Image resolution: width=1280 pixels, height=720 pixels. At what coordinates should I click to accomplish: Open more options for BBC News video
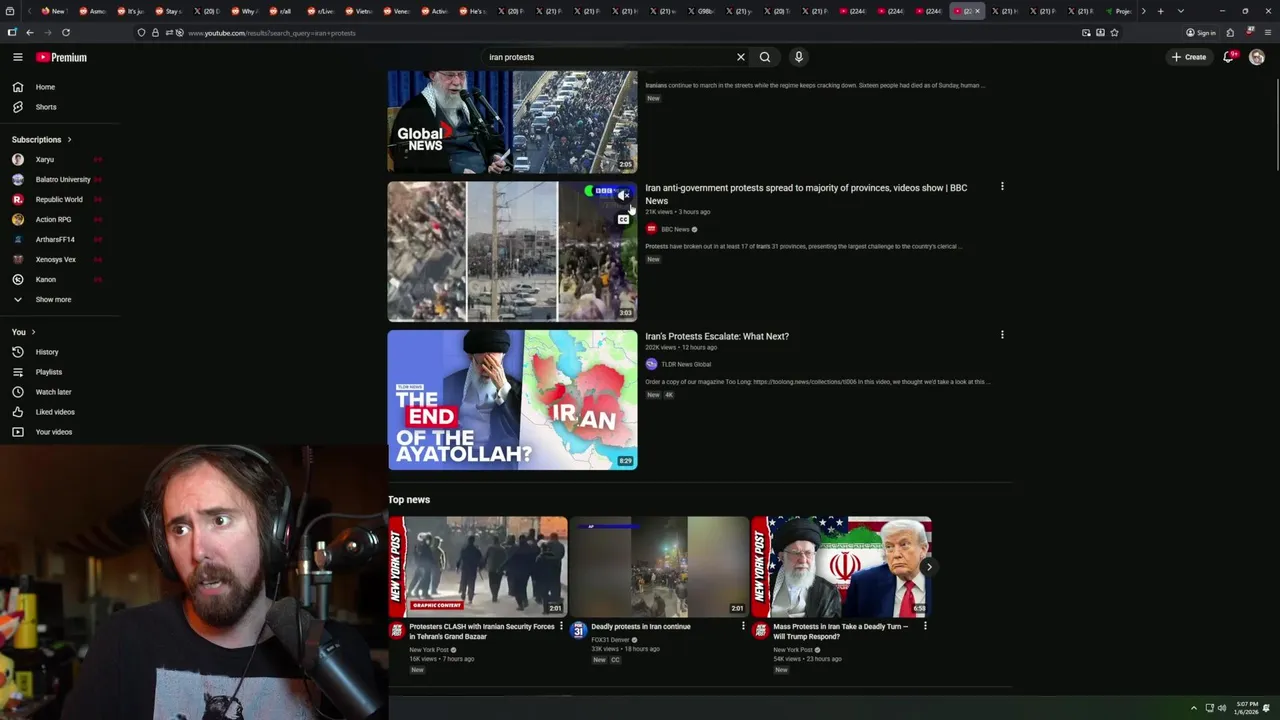coord(1002,186)
